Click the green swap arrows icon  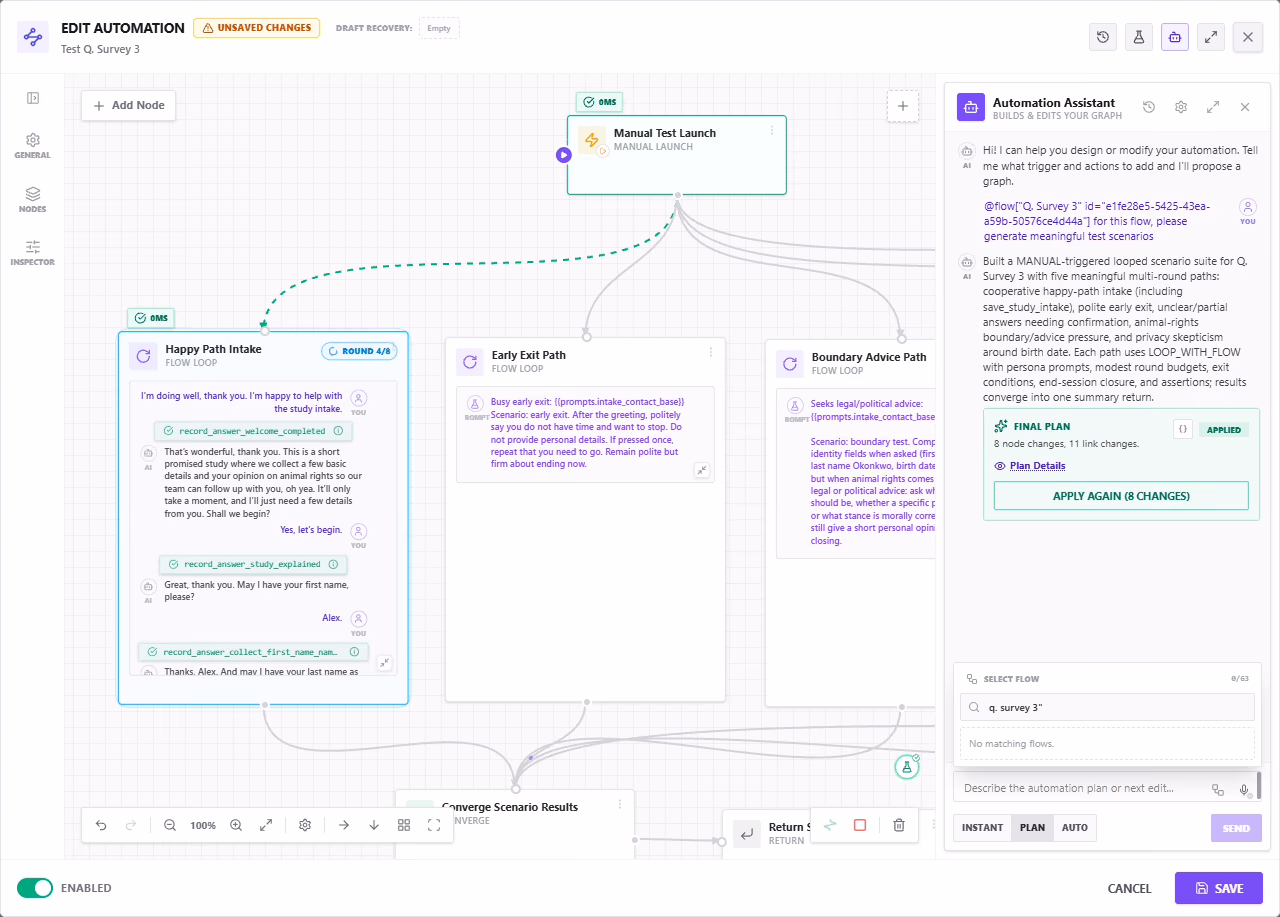[x=830, y=825]
